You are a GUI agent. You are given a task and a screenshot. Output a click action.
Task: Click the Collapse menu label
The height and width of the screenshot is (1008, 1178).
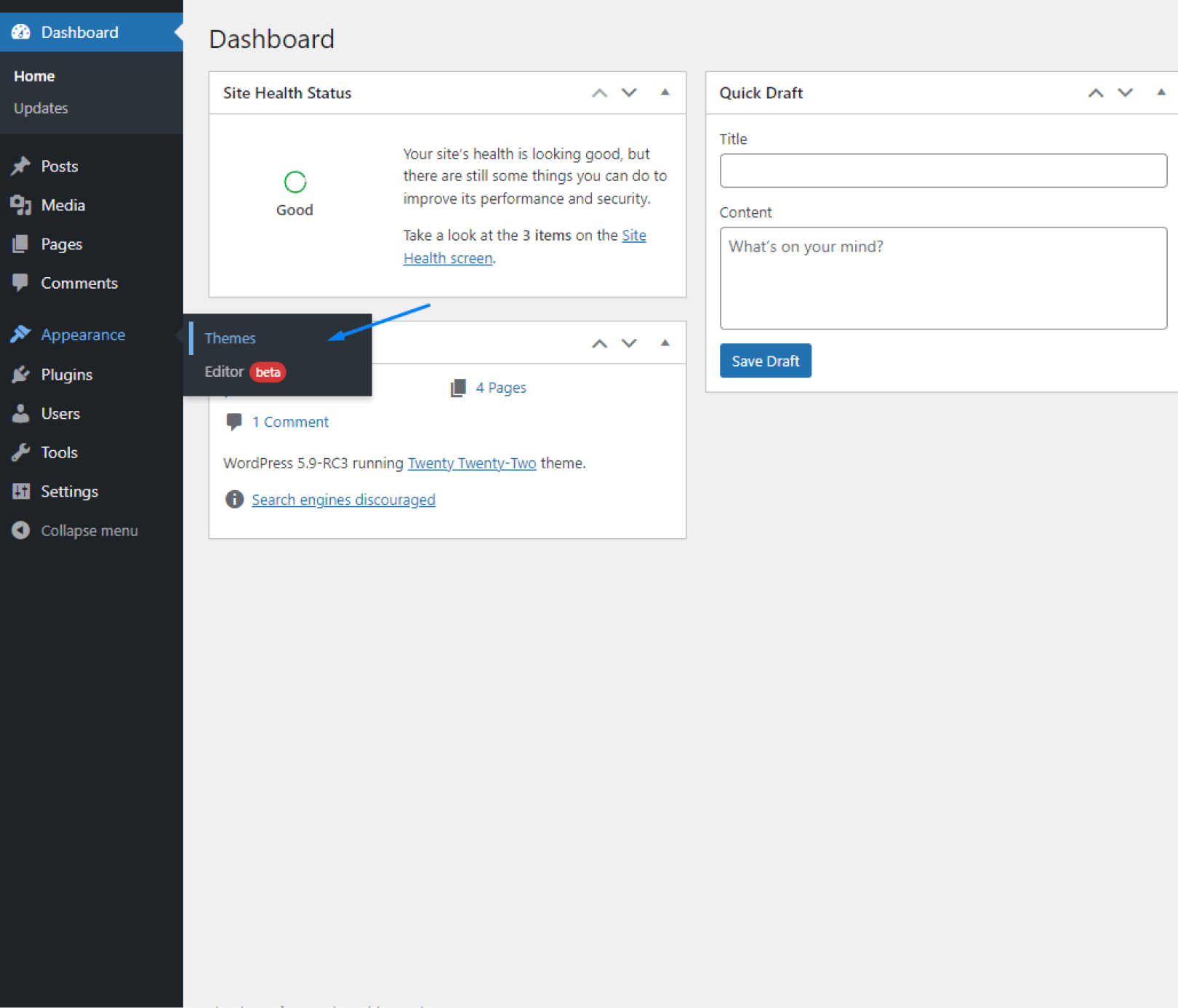coord(89,531)
